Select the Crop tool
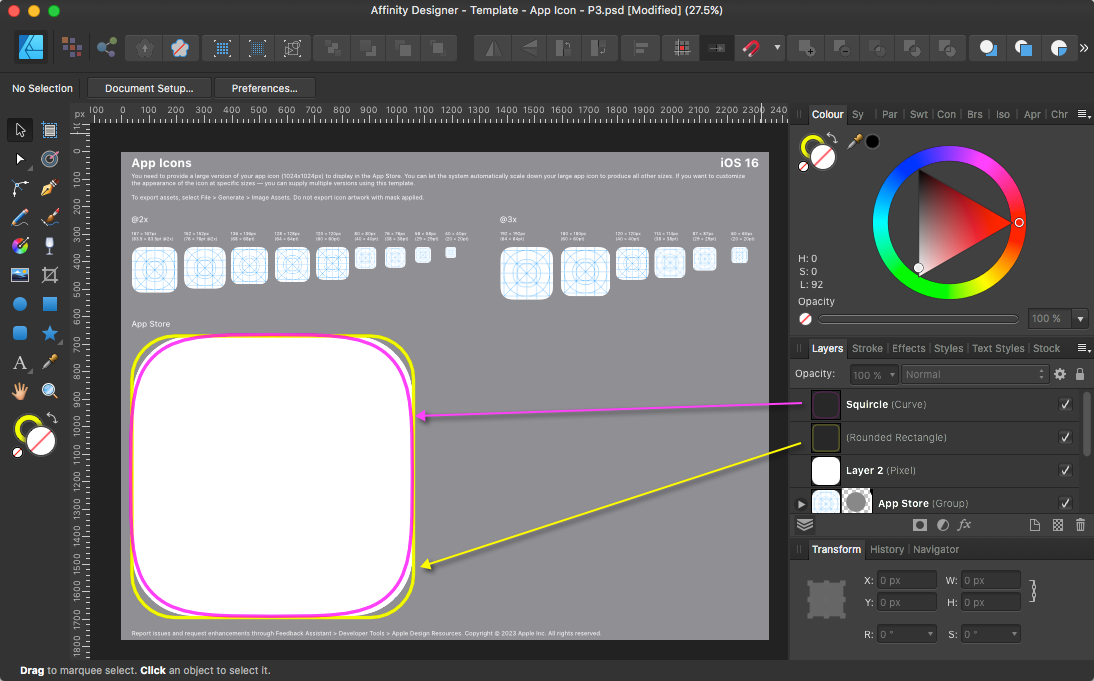This screenshot has width=1094, height=681. (50, 275)
